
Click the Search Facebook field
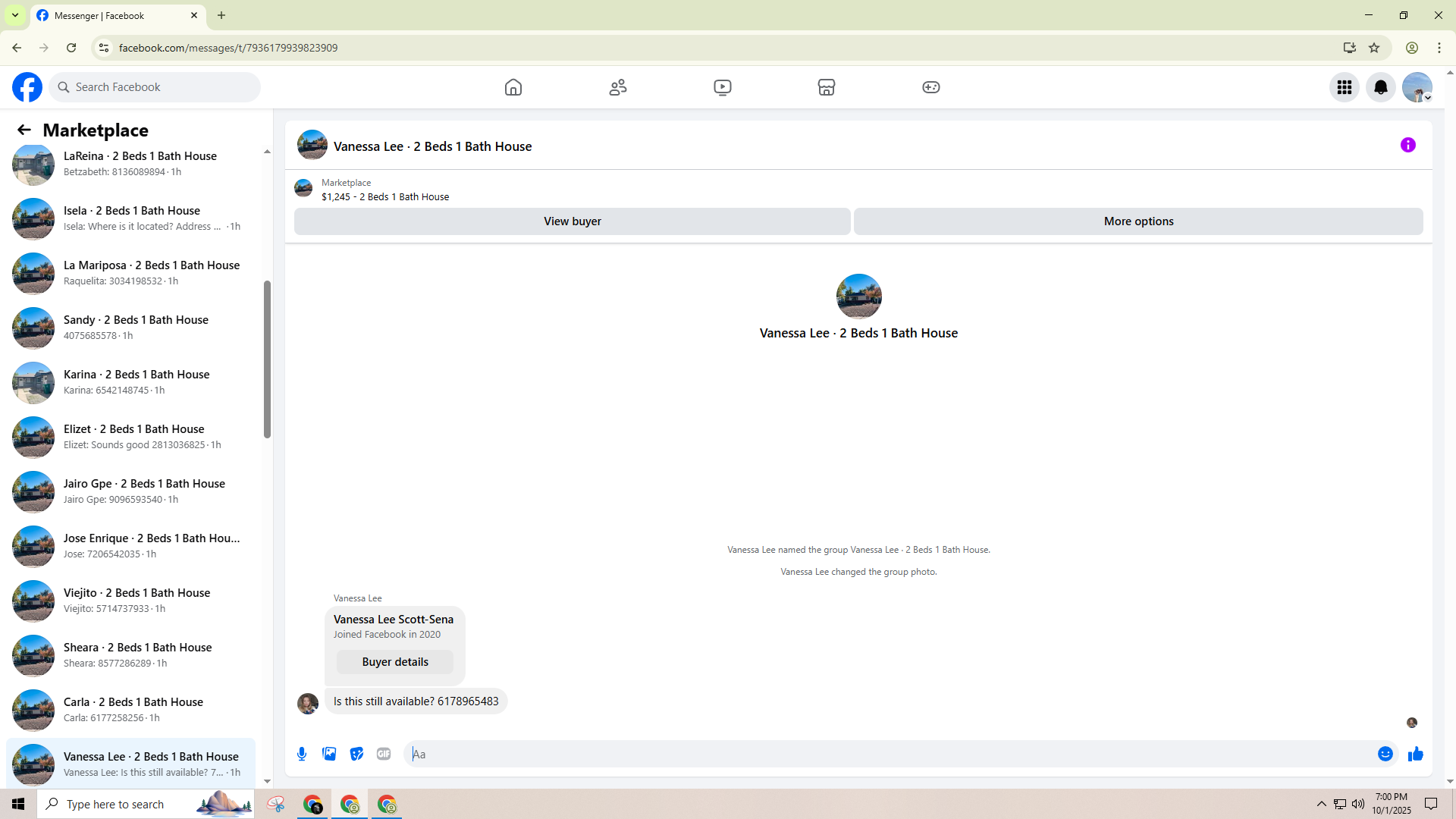(x=155, y=87)
